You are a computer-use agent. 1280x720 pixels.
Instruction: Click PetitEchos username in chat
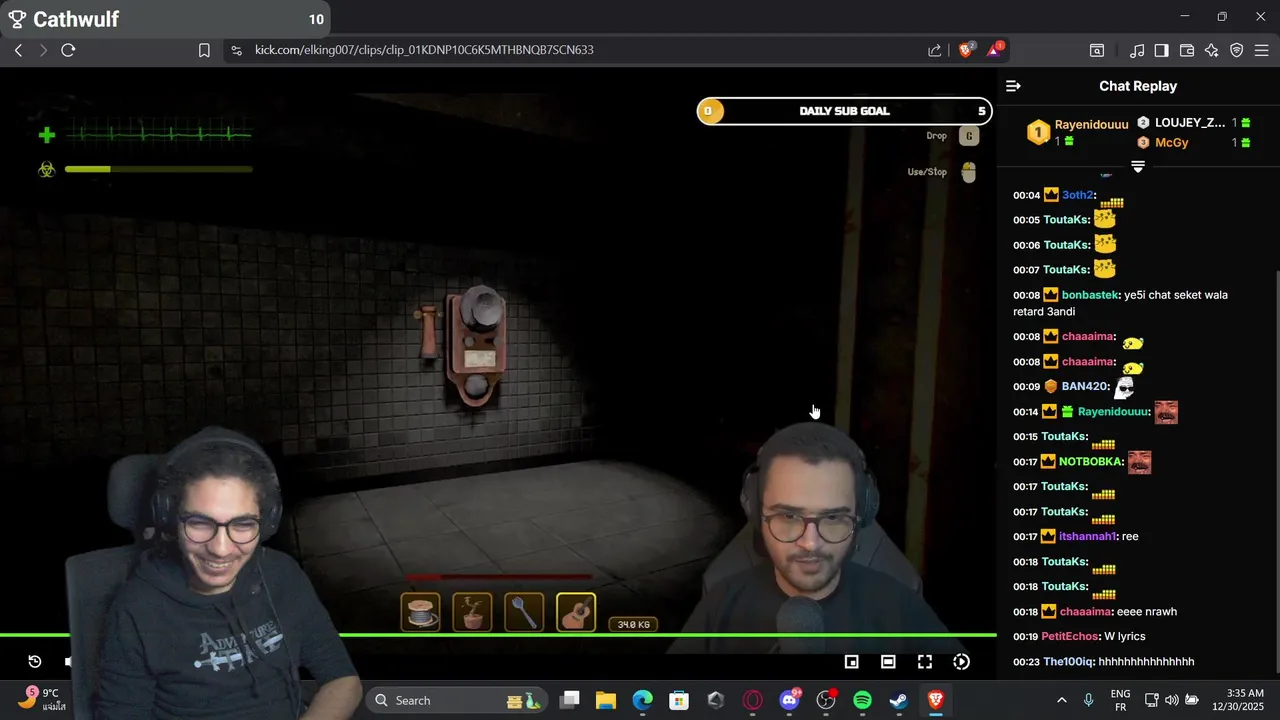[1070, 636]
